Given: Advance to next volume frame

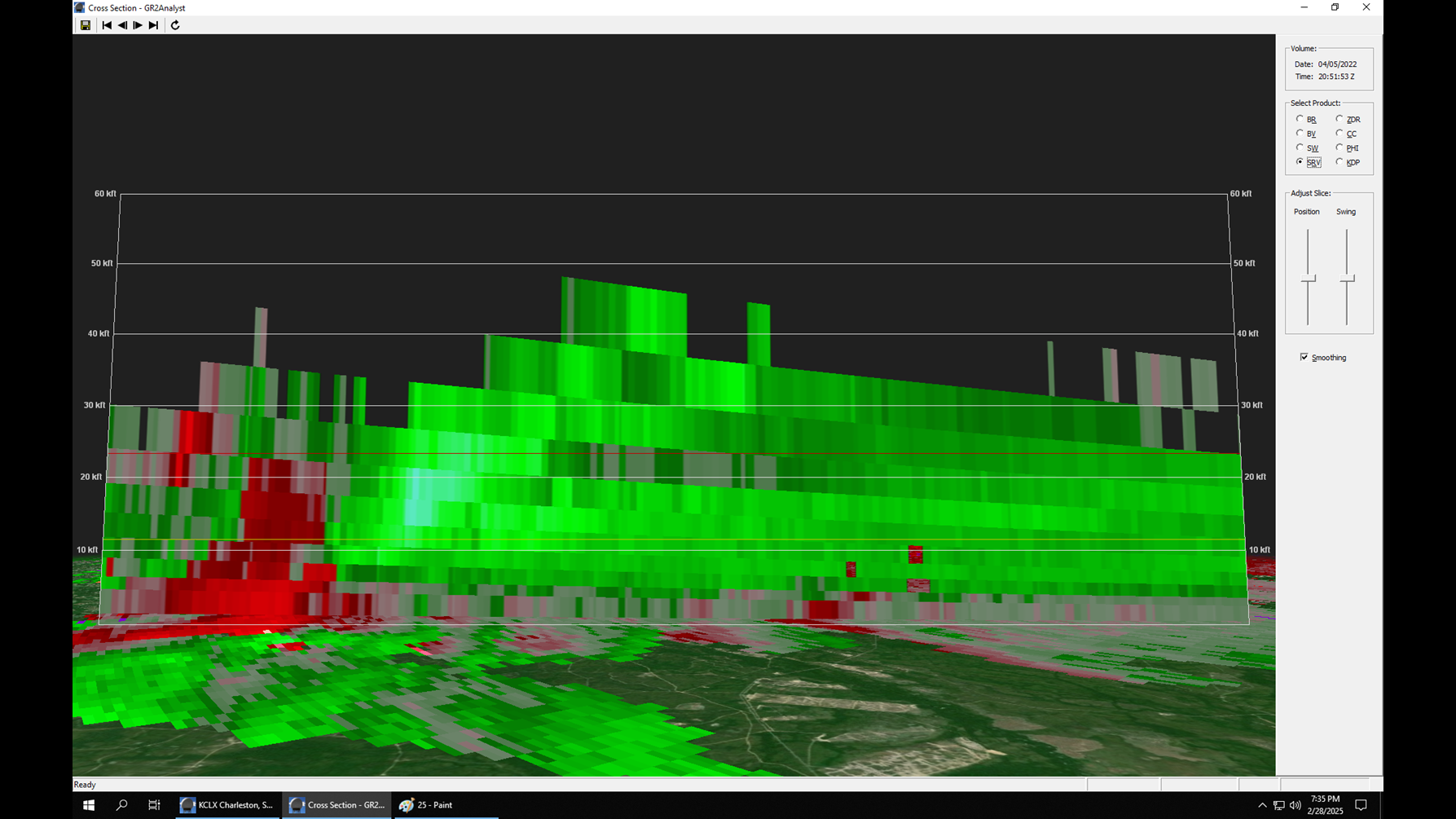Looking at the screenshot, I should click(x=138, y=25).
